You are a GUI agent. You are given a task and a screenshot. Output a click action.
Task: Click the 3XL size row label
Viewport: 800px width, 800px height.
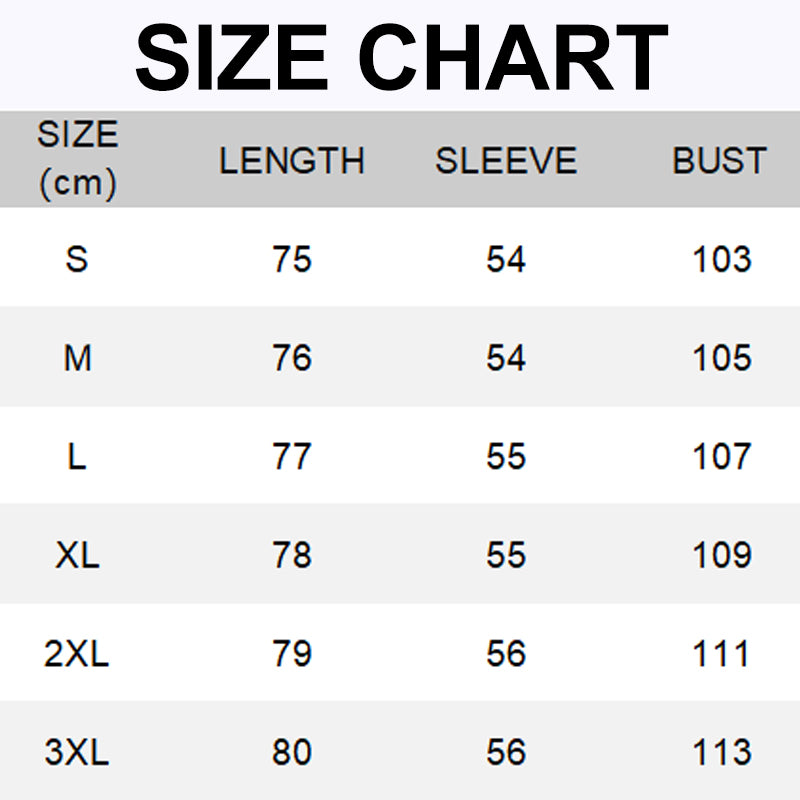77,752
